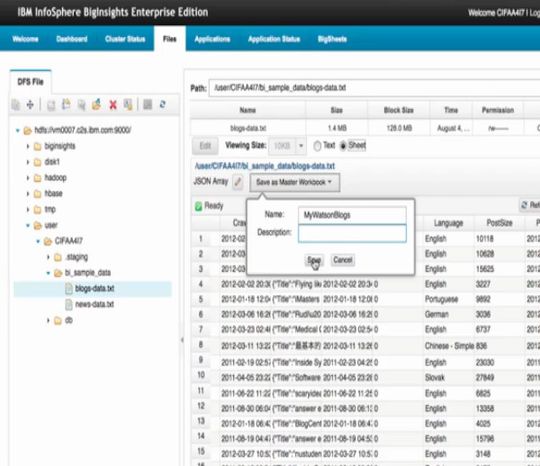Image resolution: width=540 pixels, height=466 pixels.
Task: Click the Cancel button in the popup
Action: [x=343, y=260]
